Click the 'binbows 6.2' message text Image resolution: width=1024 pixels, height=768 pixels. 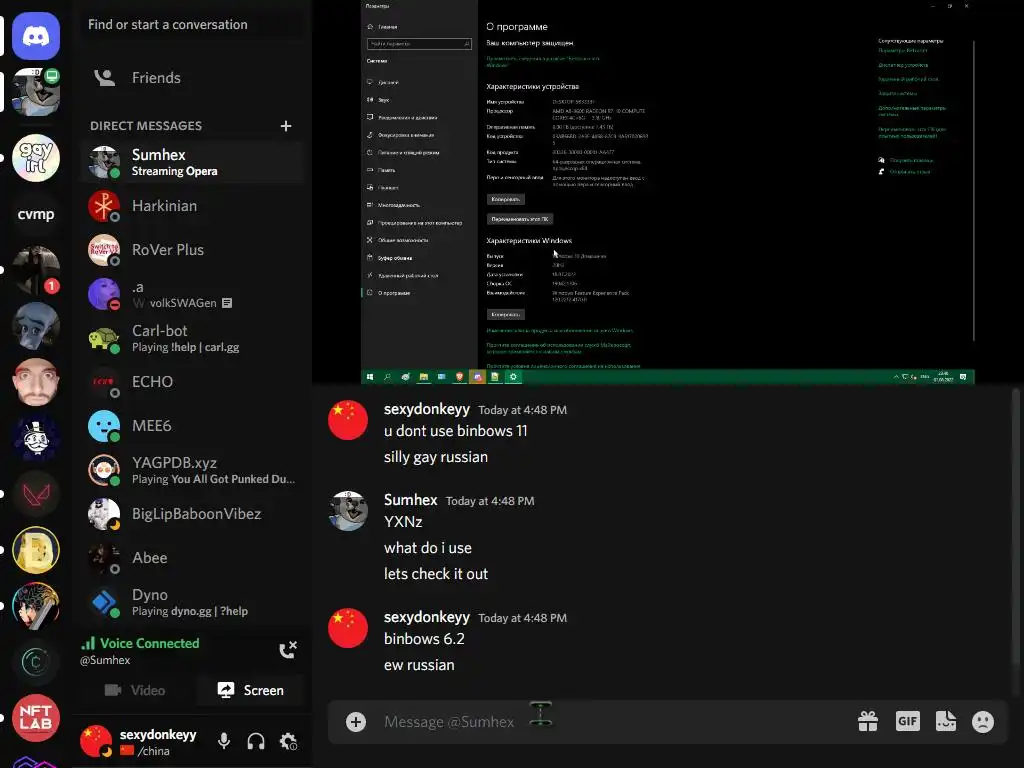pyautogui.click(x=424, y=639)
